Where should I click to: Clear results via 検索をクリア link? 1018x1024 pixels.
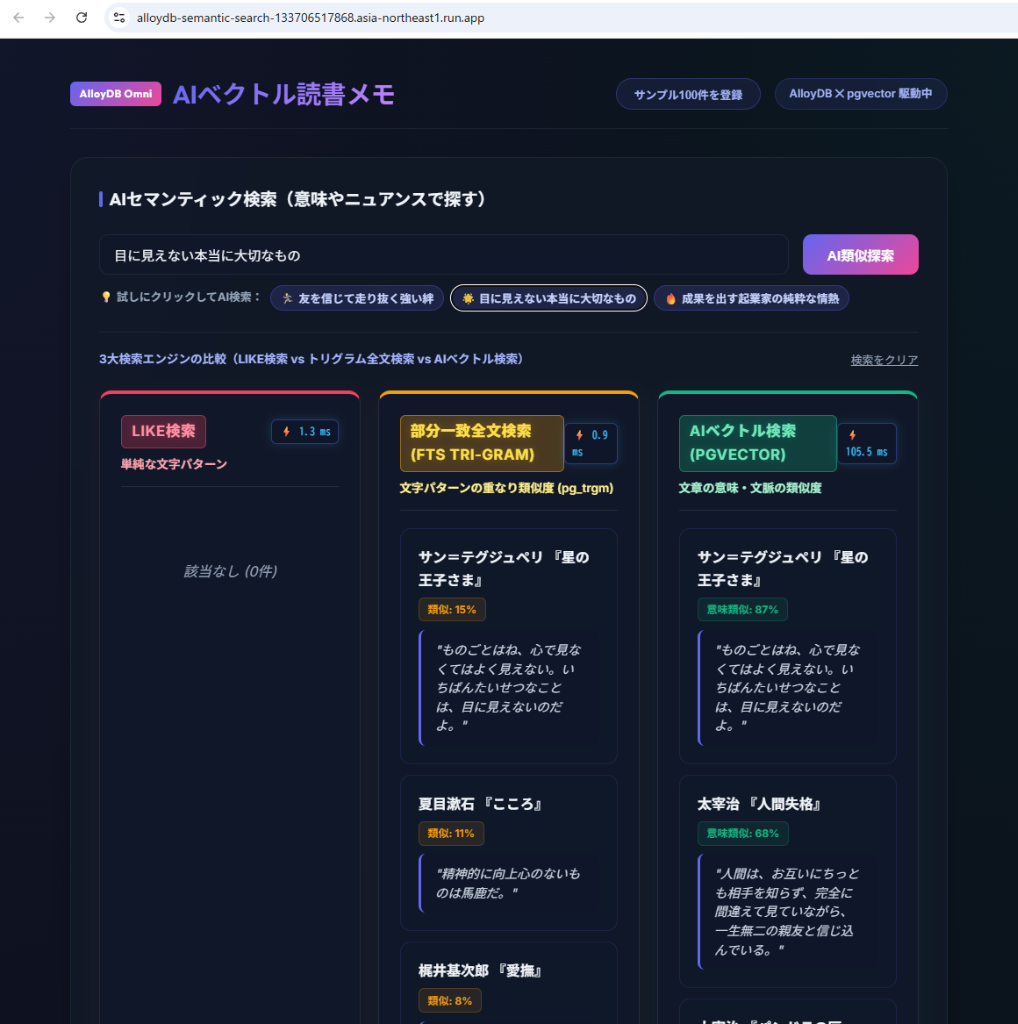point(884,360)
